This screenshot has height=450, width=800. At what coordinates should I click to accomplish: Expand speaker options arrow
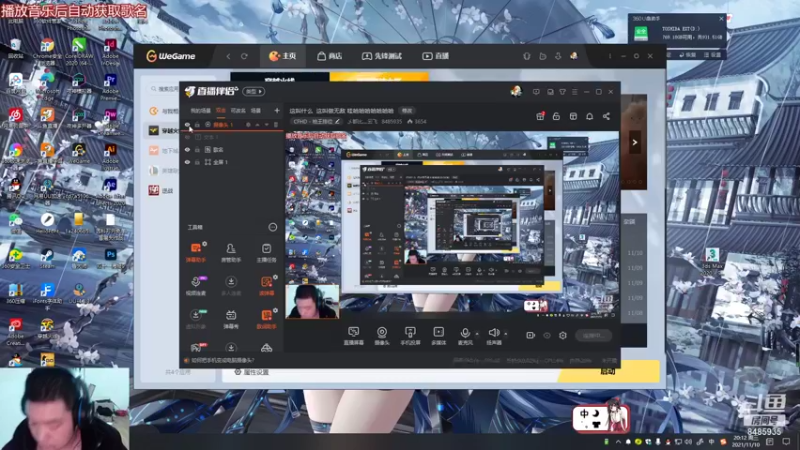tap(506, 334)
